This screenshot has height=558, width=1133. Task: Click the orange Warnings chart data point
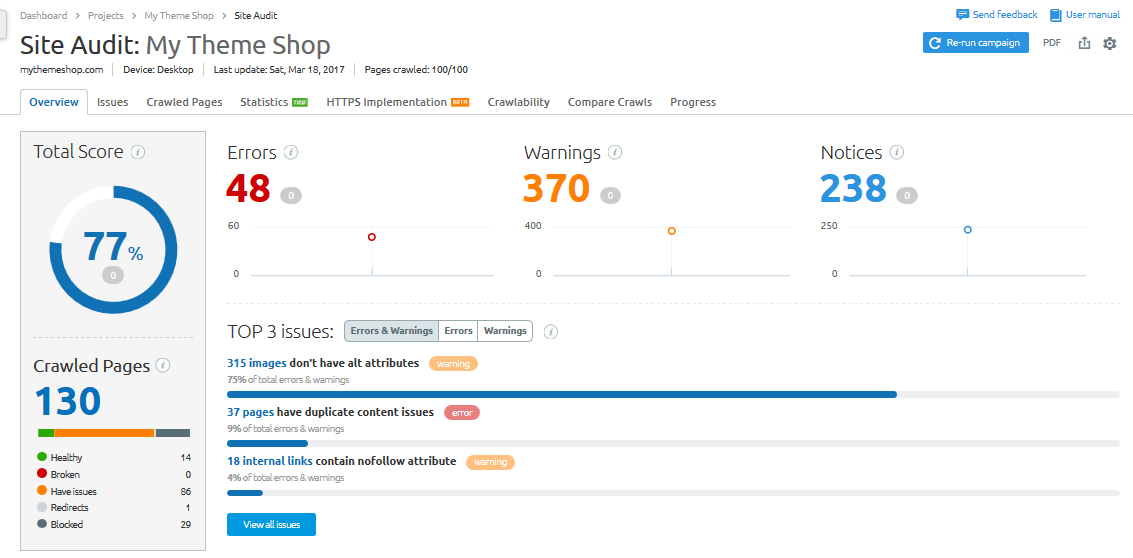672,231
